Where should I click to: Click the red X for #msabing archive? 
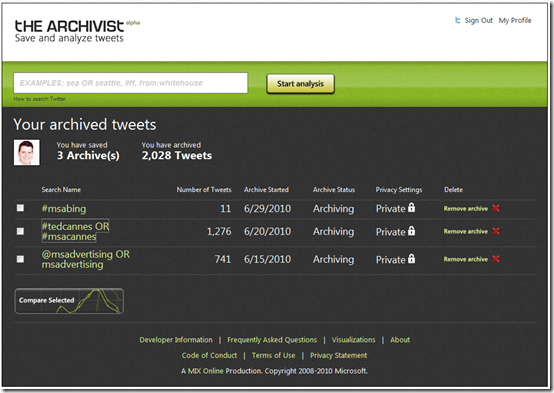click(496, 208)
